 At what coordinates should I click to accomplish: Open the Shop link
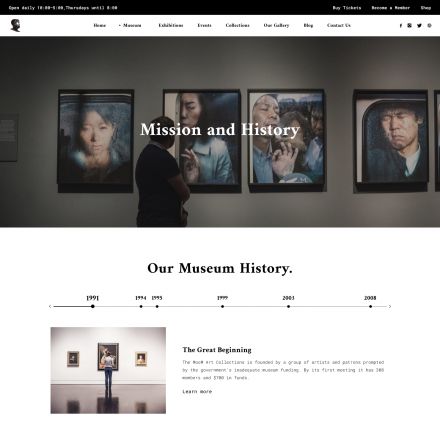426,8
